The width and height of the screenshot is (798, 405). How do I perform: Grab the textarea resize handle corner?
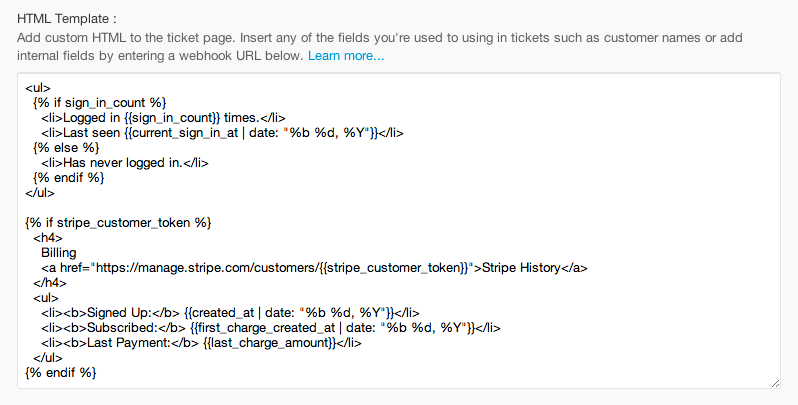point(775,382)
